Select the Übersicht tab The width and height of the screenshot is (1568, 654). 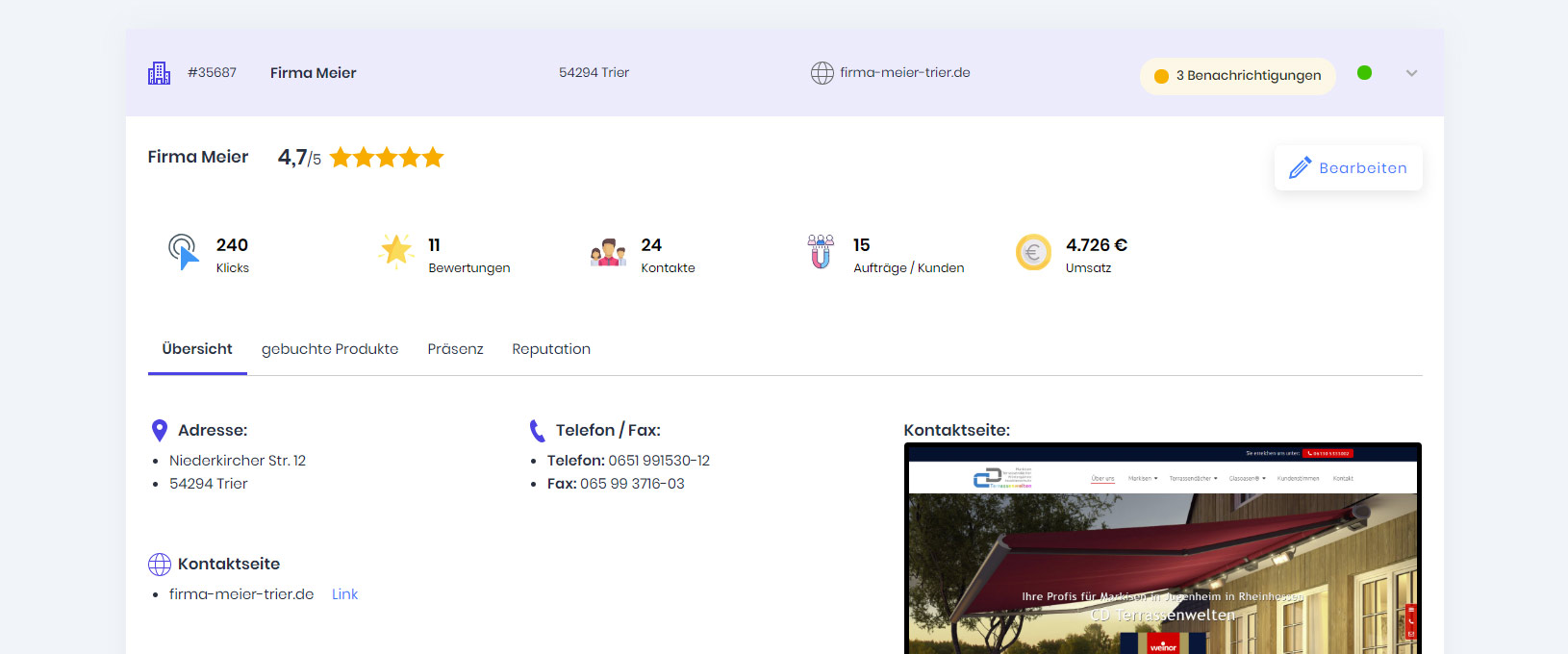click(x=197, y=349)
